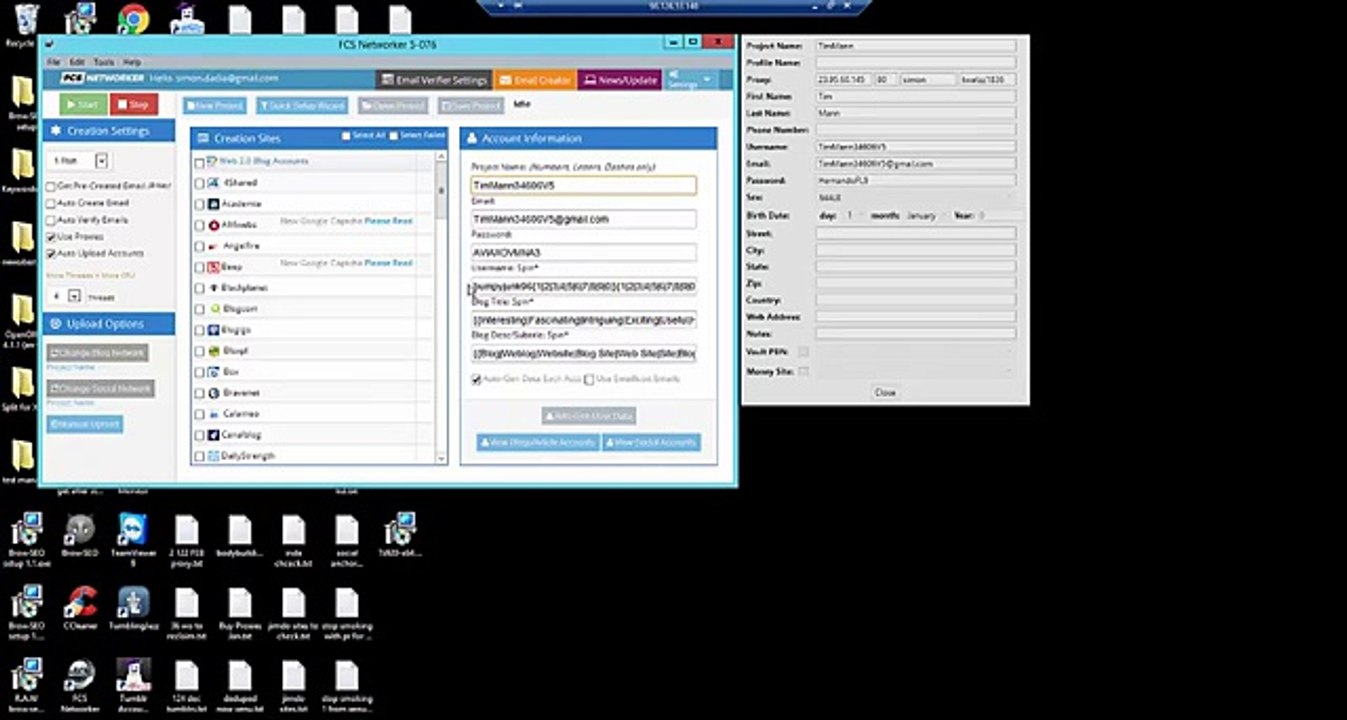Select the TeamViewer desktop icon
The width and height of the screenshot is (1347, 720).
[133, 538]
